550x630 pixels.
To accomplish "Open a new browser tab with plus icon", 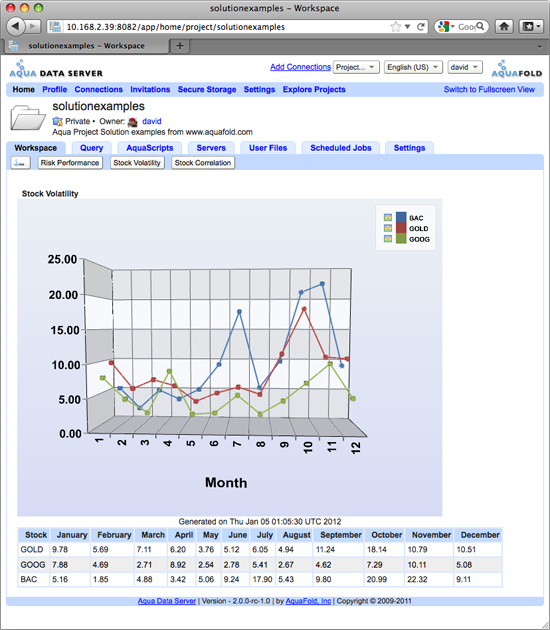I will tap(180, 46).
